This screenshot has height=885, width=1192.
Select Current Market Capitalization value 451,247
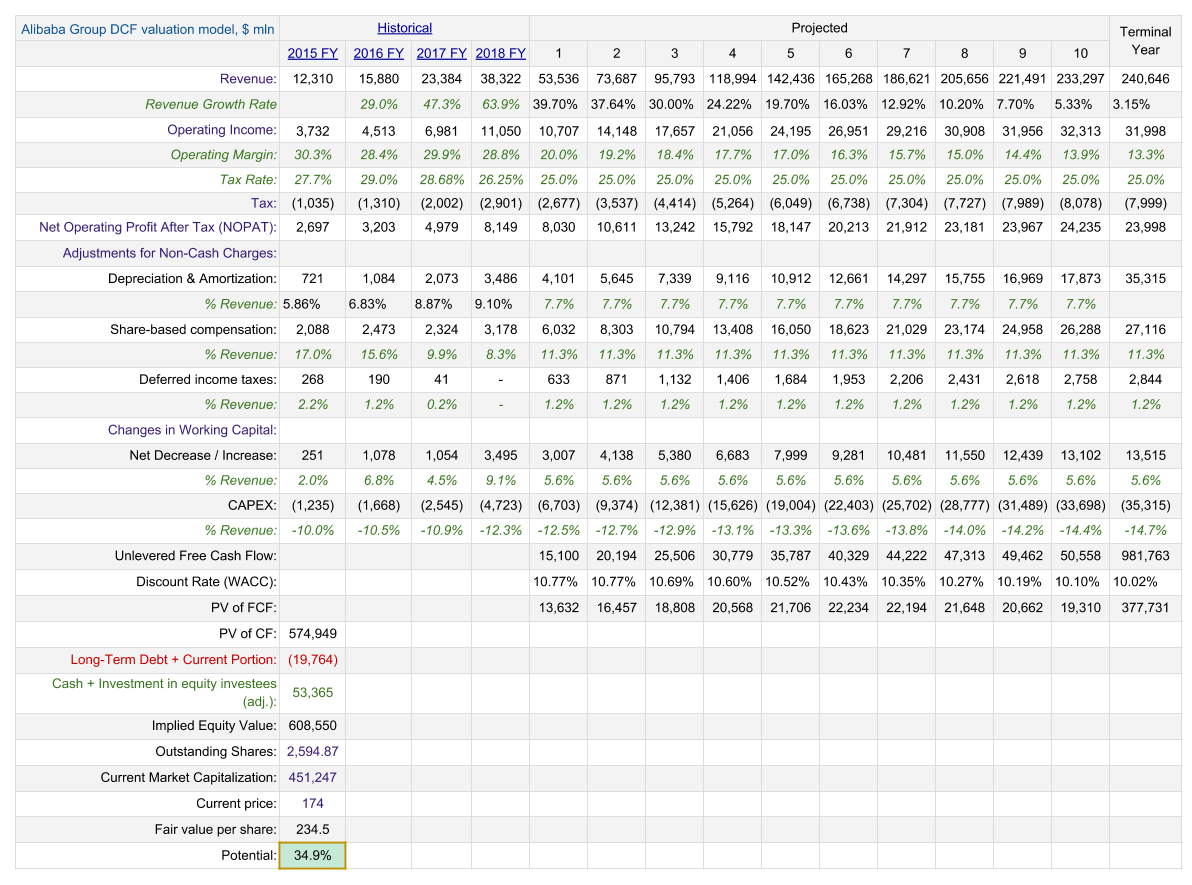pos(312,777)
